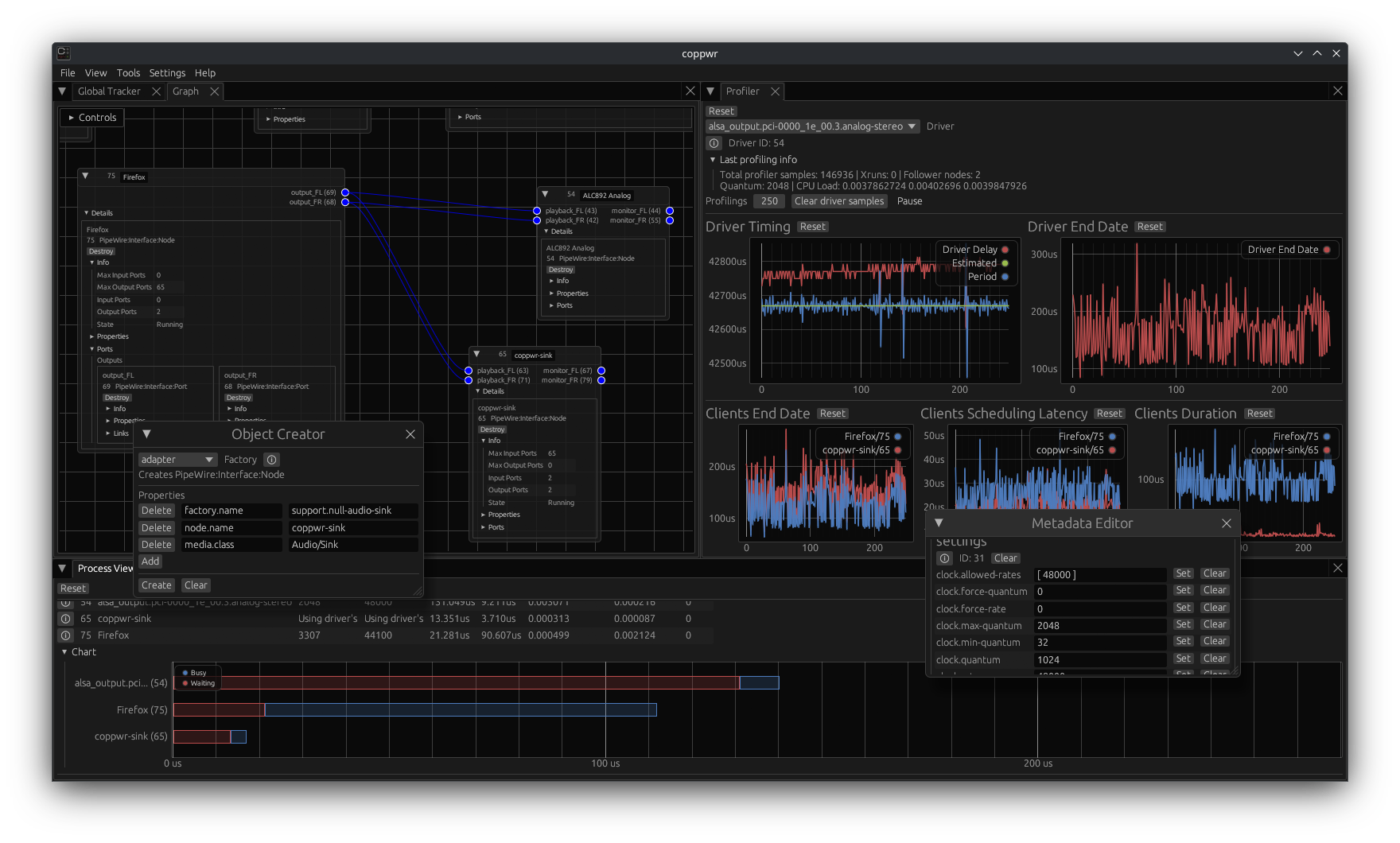The image size is (1400, 843).
Task: Click the output_FL (69) port circle on Firefox node
Action: 345,192
